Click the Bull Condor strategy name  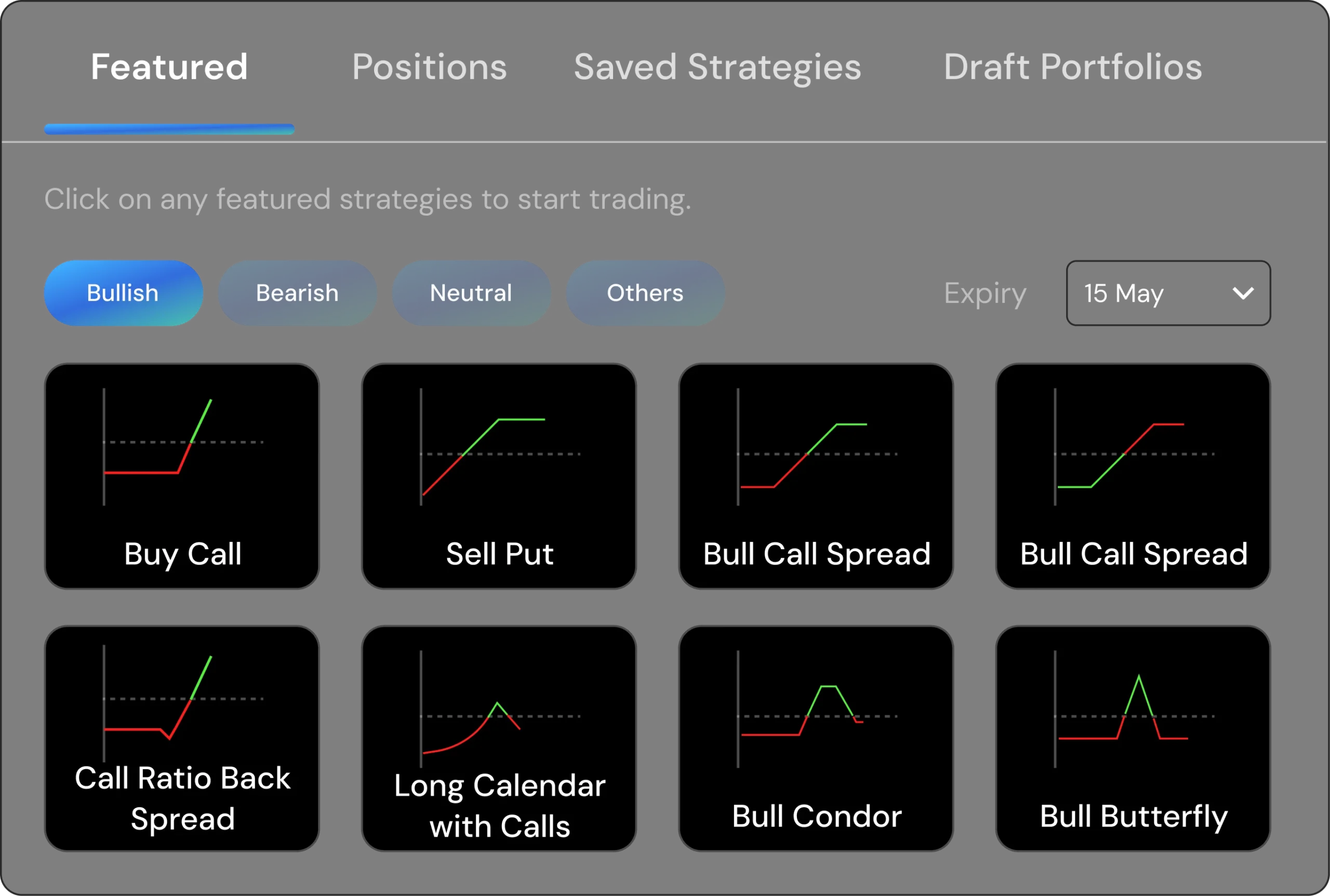tap(817, 816)
